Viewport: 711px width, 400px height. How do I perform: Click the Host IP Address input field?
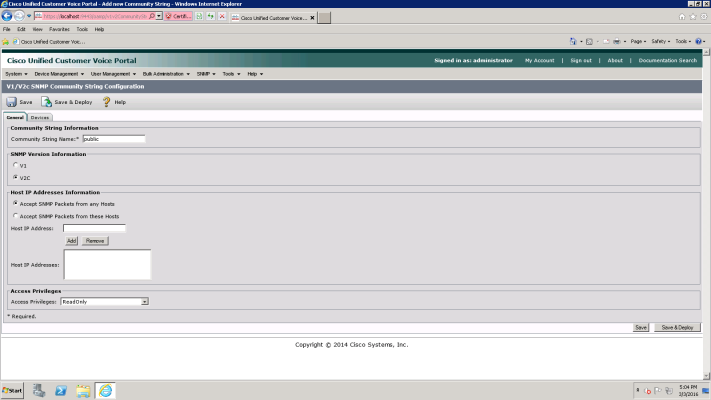[x=94, y=228]
